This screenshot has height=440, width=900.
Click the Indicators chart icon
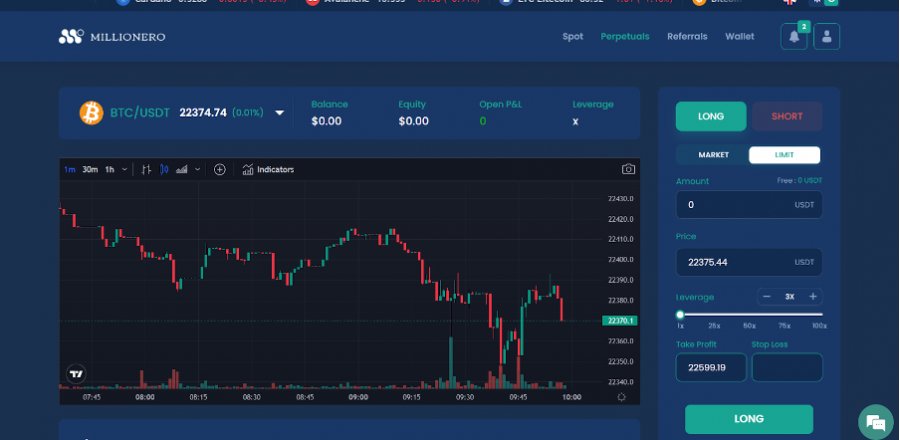coord(248,169)
